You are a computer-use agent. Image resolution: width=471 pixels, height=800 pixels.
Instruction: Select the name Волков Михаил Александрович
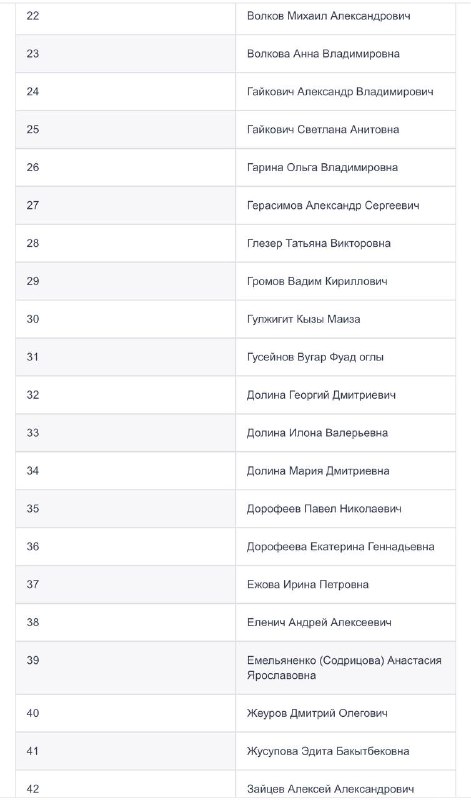[328, 16]
